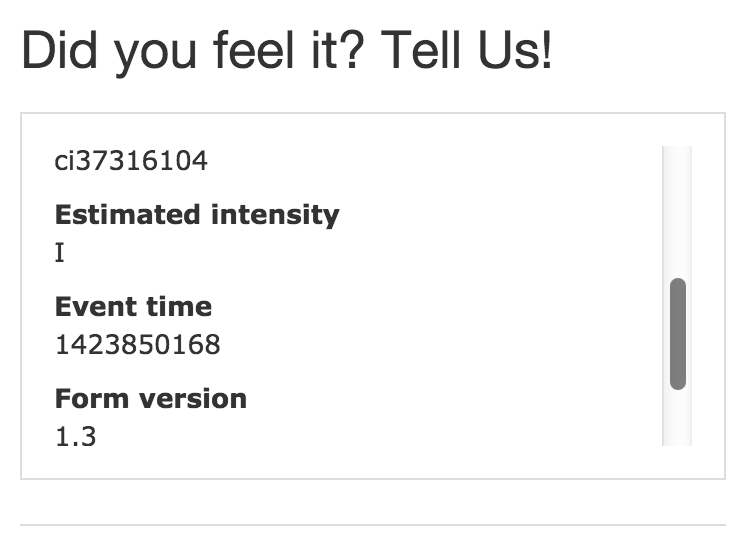Click scrollbar track below the thumb
Image resolution: width=752 pixels, height=550 pixels.
[x=677, y=418]
